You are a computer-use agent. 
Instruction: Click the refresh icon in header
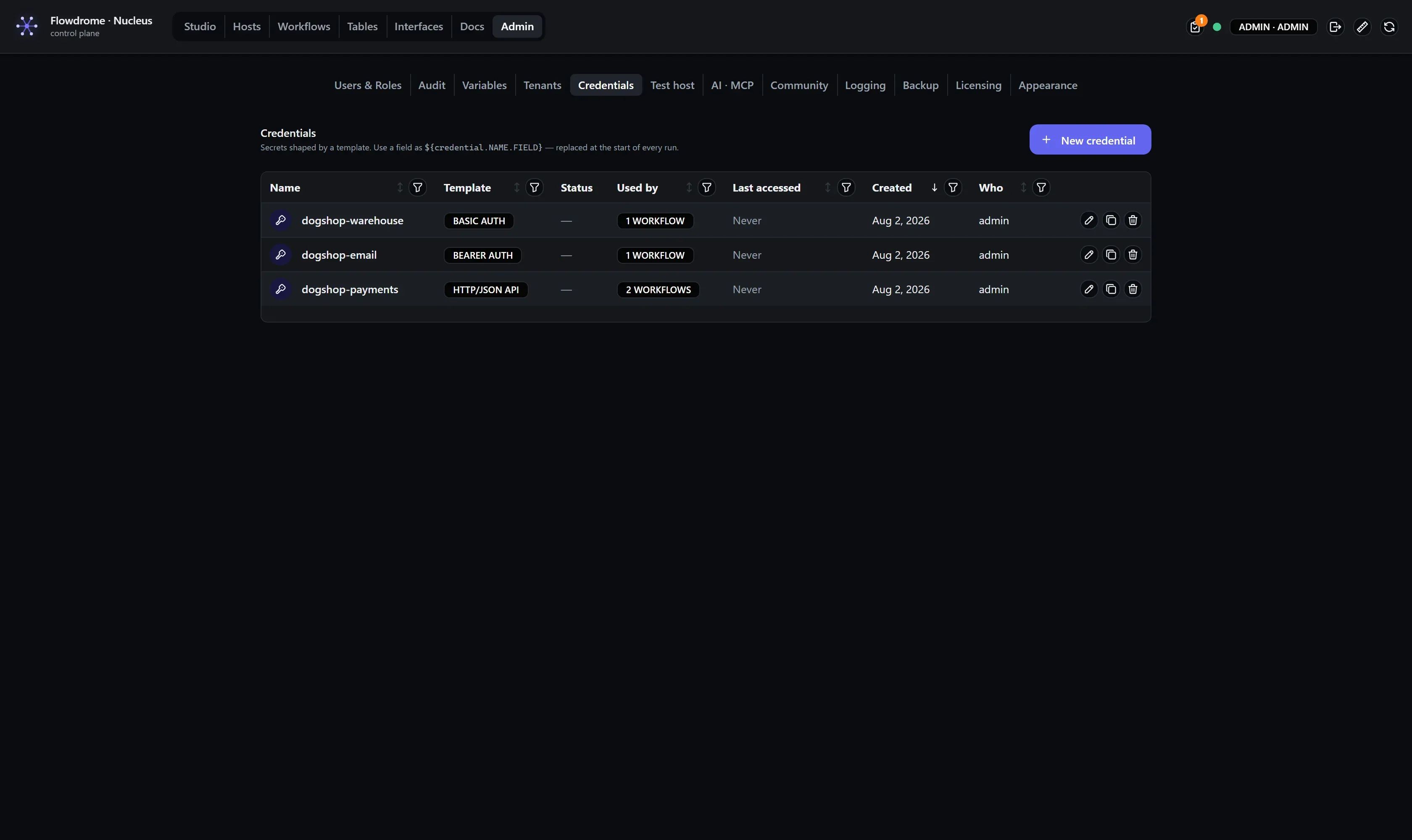click(x=1389, y=26)
